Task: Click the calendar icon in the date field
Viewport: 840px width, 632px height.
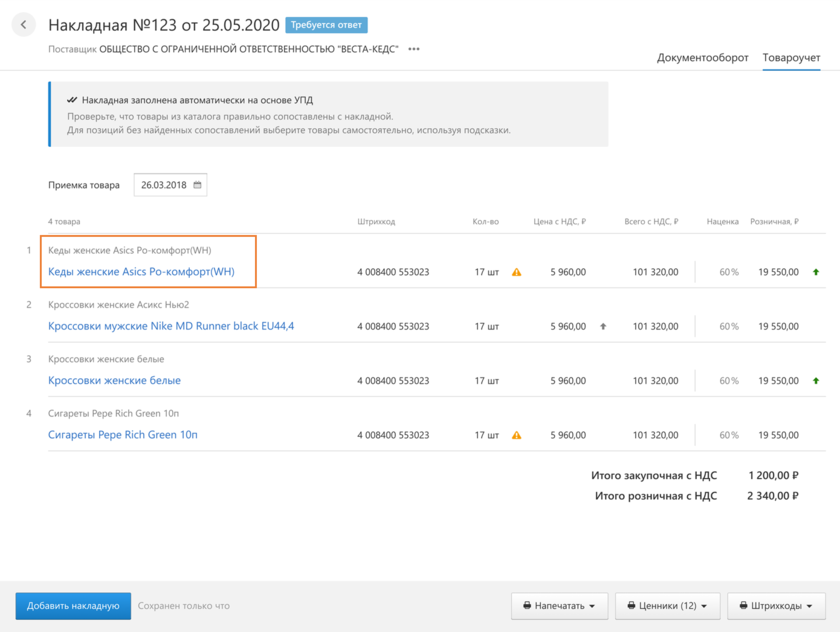Action: [198, 185]
